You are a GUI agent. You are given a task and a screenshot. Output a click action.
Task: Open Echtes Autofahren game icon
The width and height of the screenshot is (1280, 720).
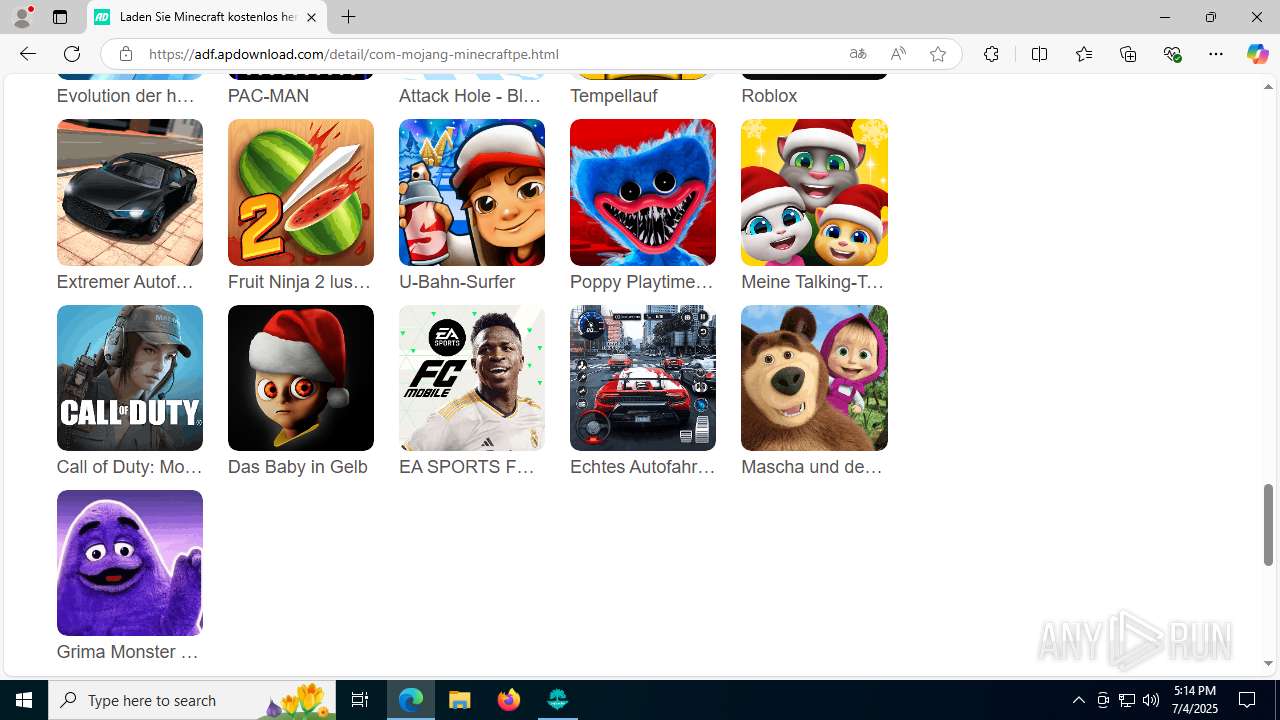643,378
